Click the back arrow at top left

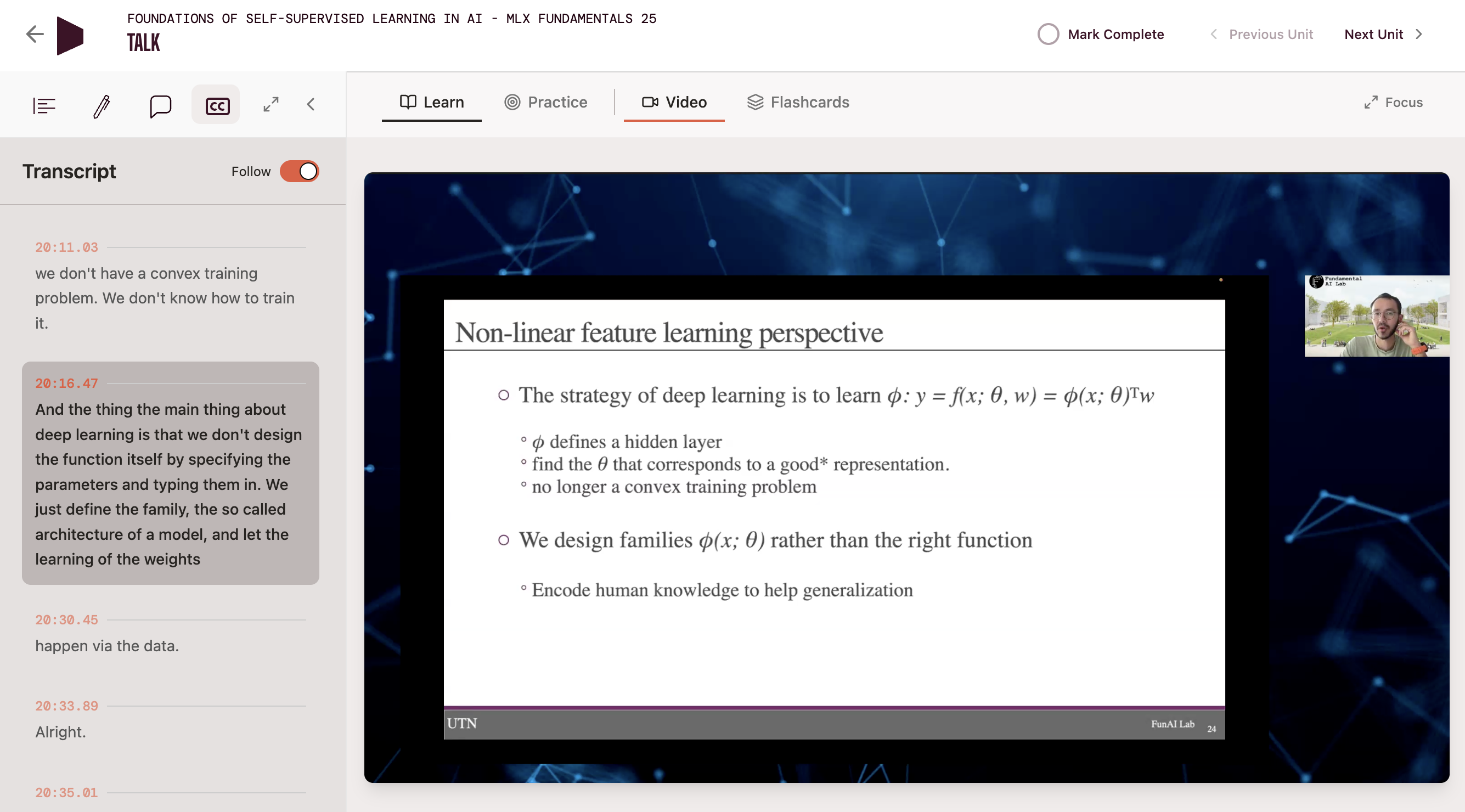(x=34, y=34)
